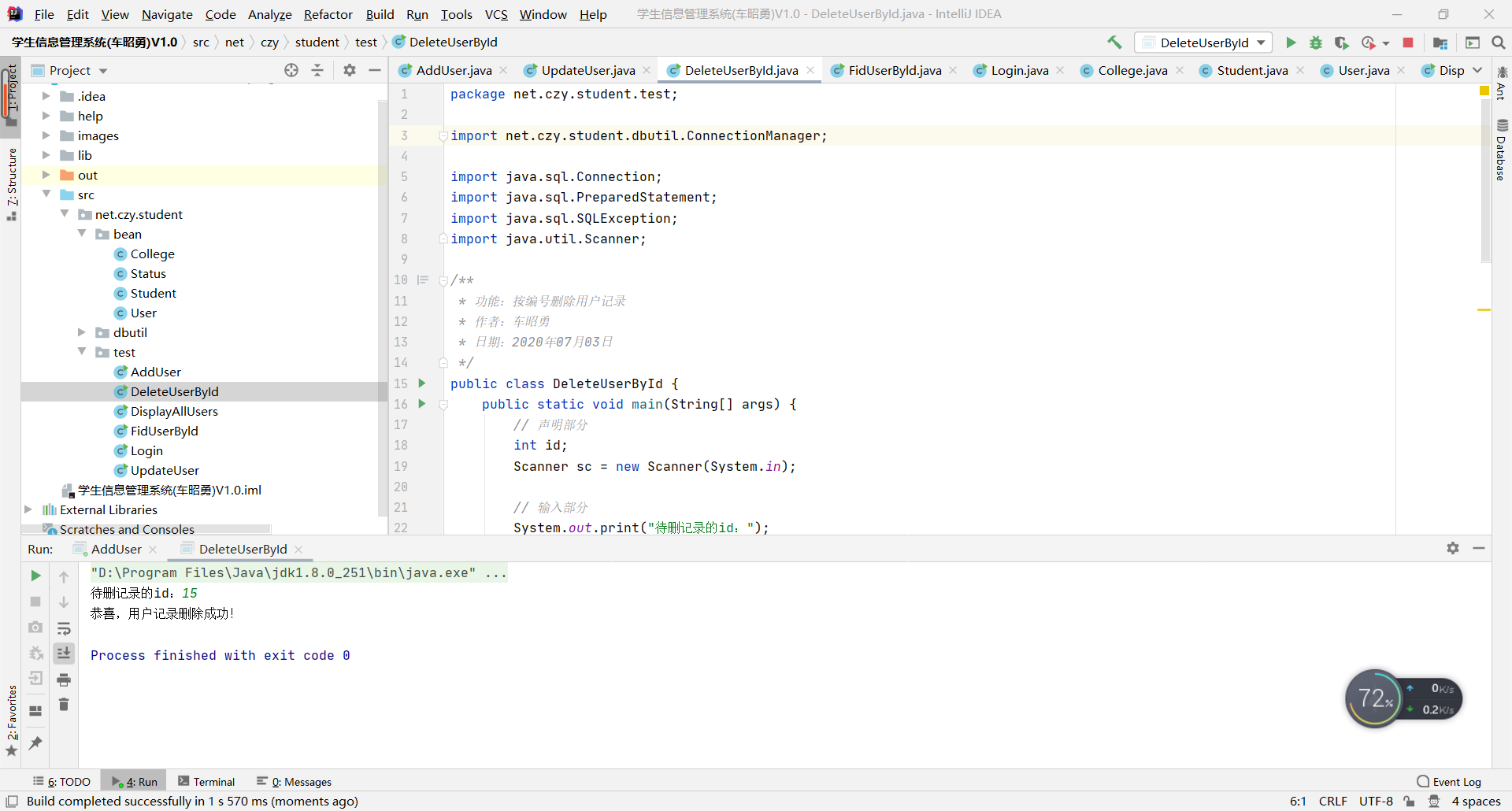Change file encoding UTF-8

(x=1376, y=801)
